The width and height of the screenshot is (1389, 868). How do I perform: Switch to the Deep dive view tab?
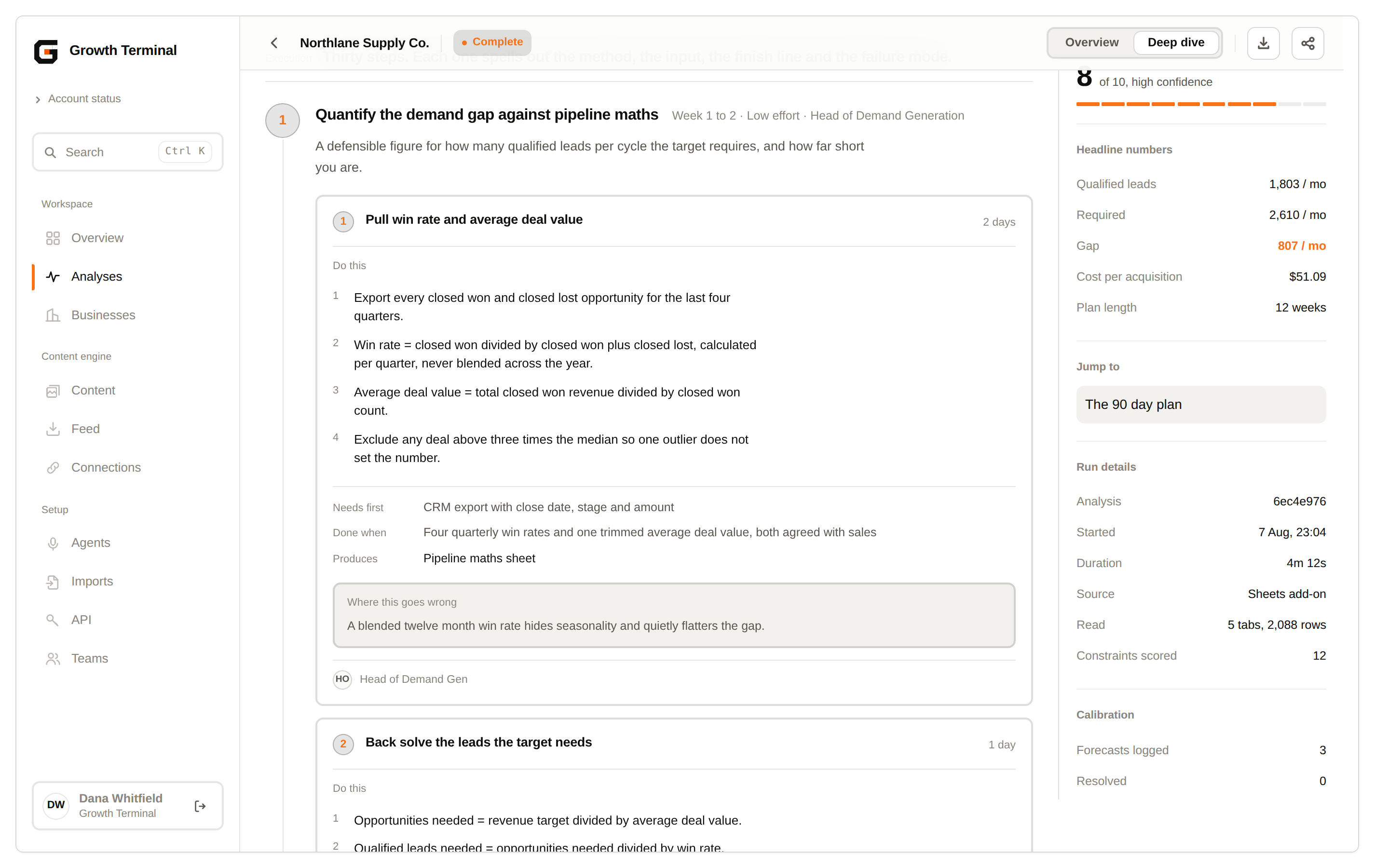(x=1176, y=43)
